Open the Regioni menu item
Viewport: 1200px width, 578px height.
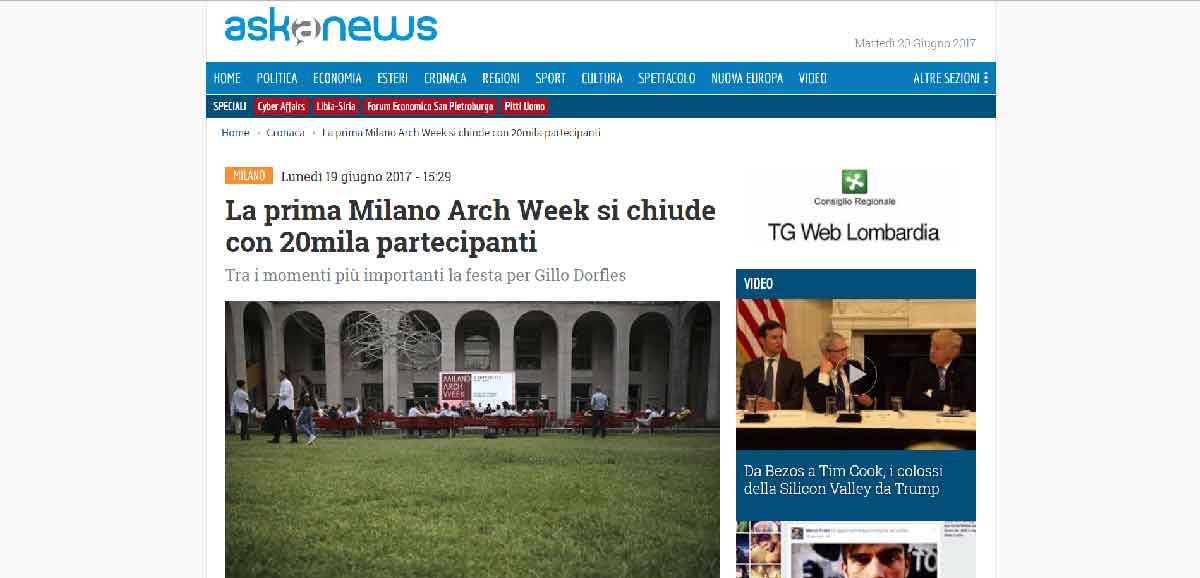click(501, 78)
